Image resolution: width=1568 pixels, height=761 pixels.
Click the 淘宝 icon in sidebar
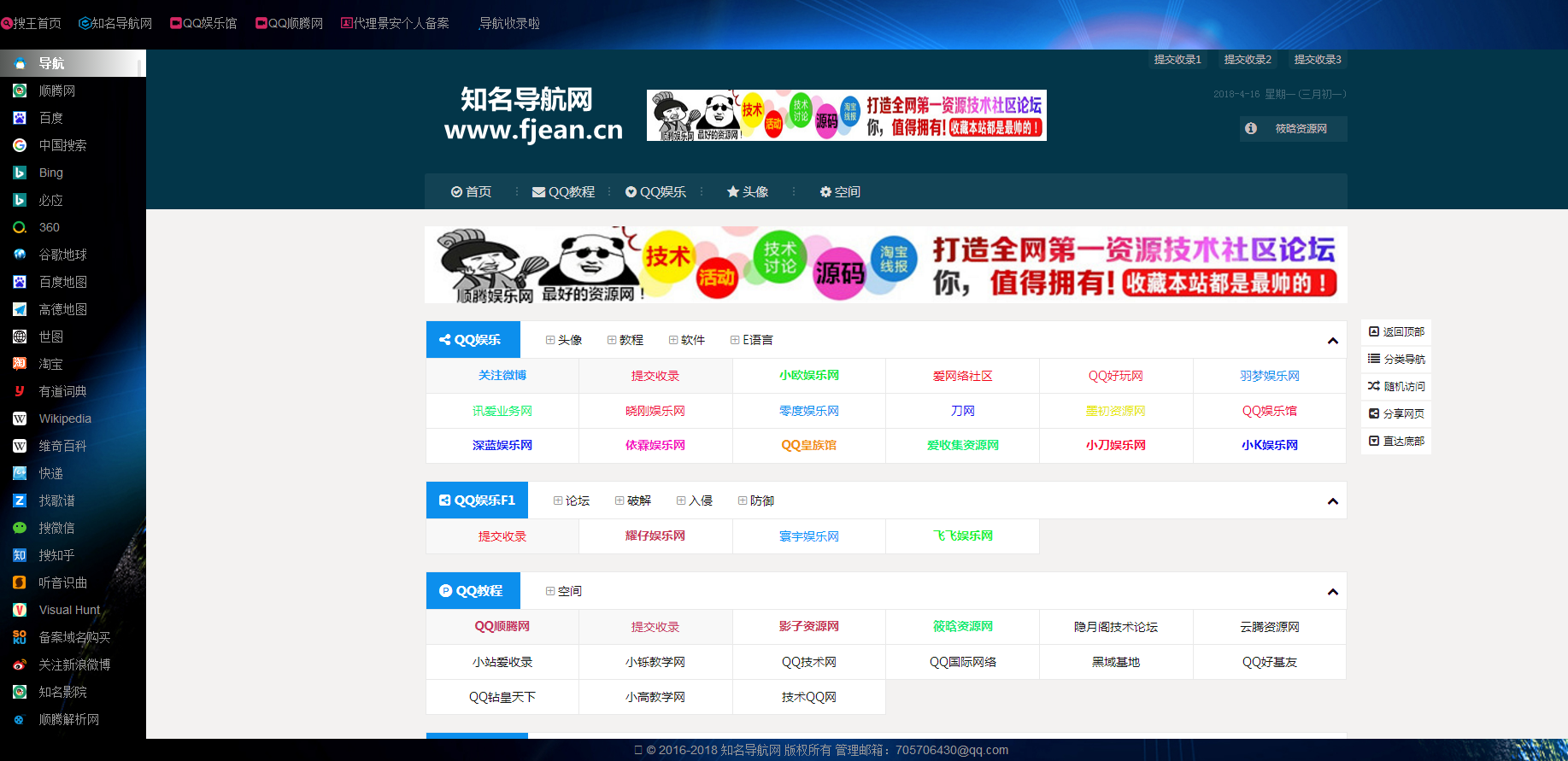click(20, 364)
